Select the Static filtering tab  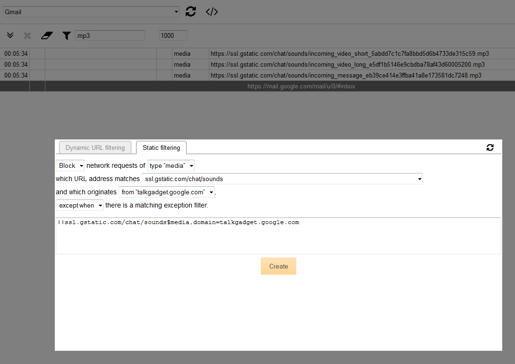coord(161,148)
